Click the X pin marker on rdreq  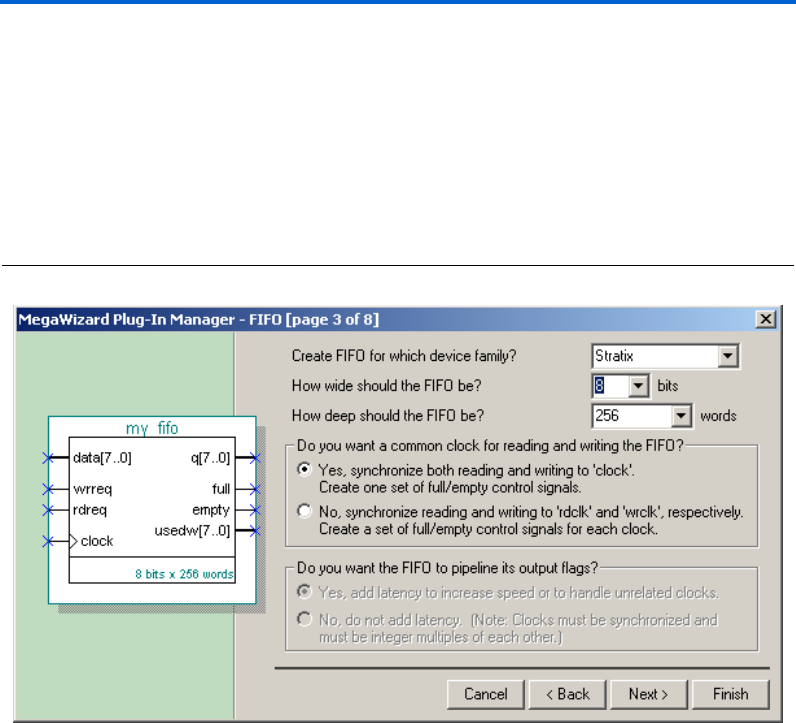[48, 510]
